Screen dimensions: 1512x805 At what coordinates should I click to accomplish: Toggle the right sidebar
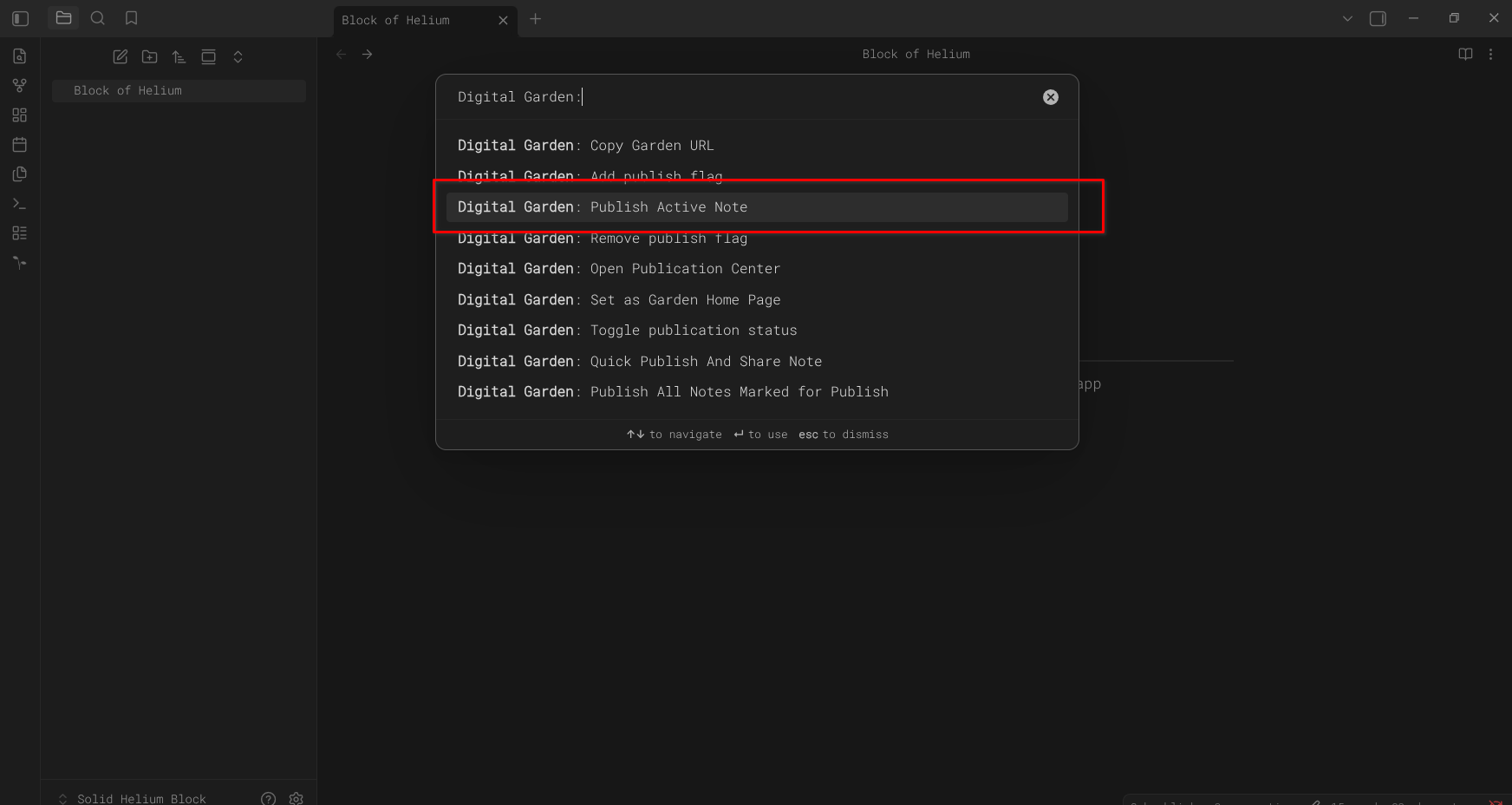pos(1378,18)
